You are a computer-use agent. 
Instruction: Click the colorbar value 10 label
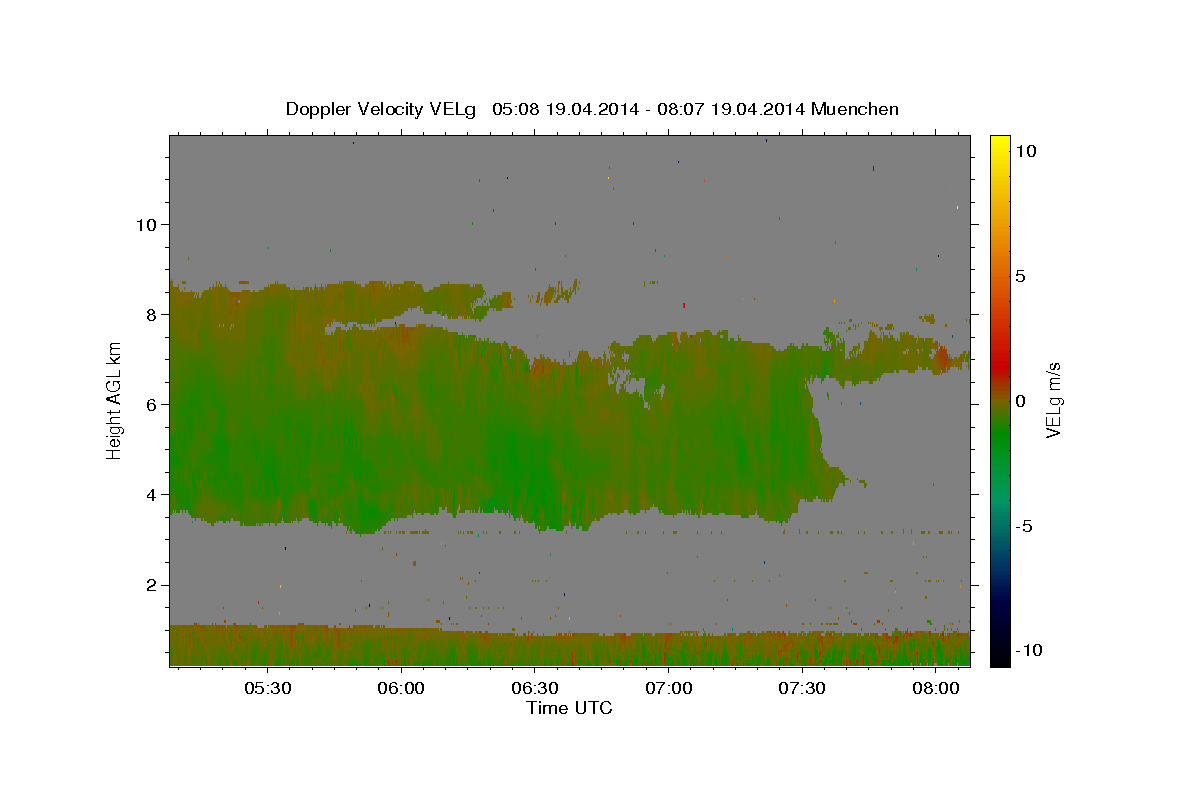click(1027, 151)
